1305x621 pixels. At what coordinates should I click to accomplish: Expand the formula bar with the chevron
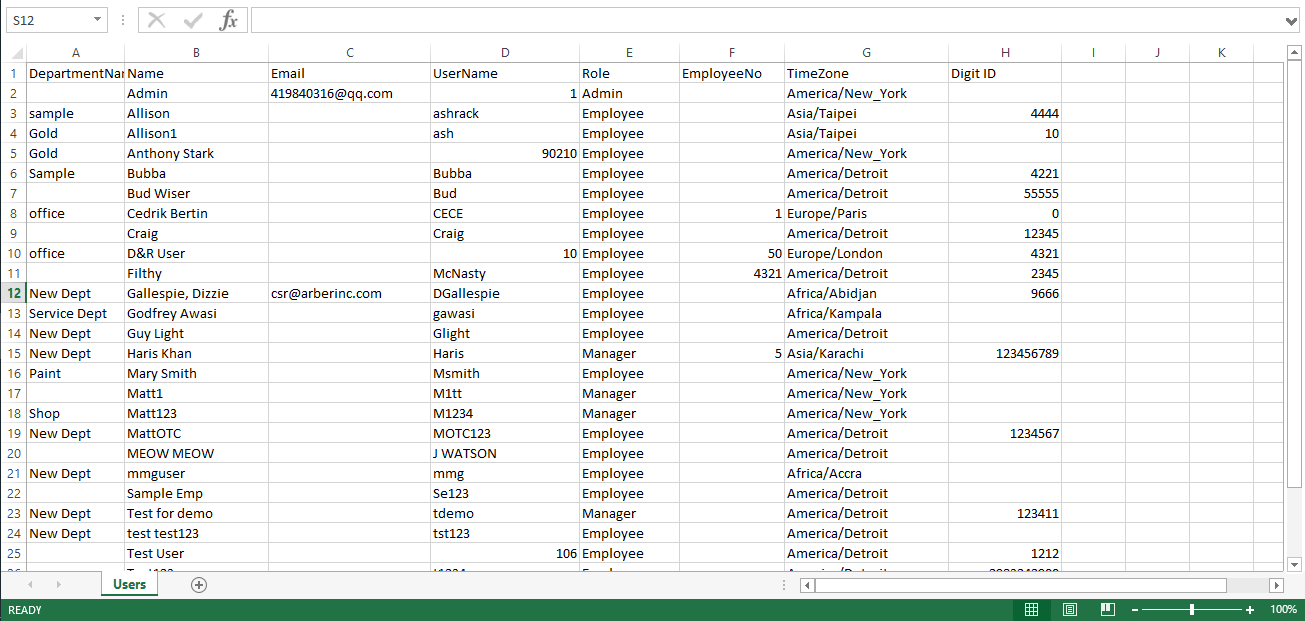click(x=1293, y=20)
